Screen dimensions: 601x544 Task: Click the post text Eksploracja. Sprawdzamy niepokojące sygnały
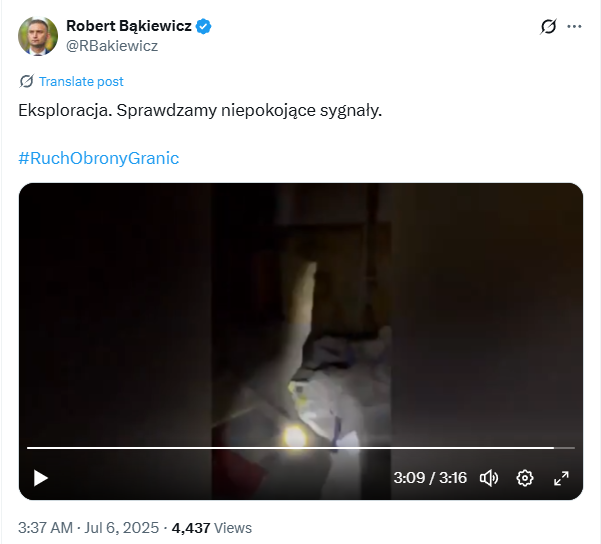(200, 110)
